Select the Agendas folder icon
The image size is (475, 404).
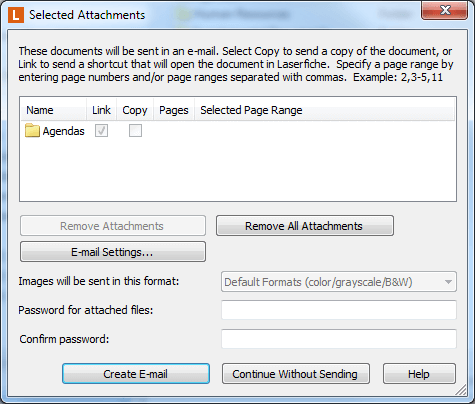32,130
